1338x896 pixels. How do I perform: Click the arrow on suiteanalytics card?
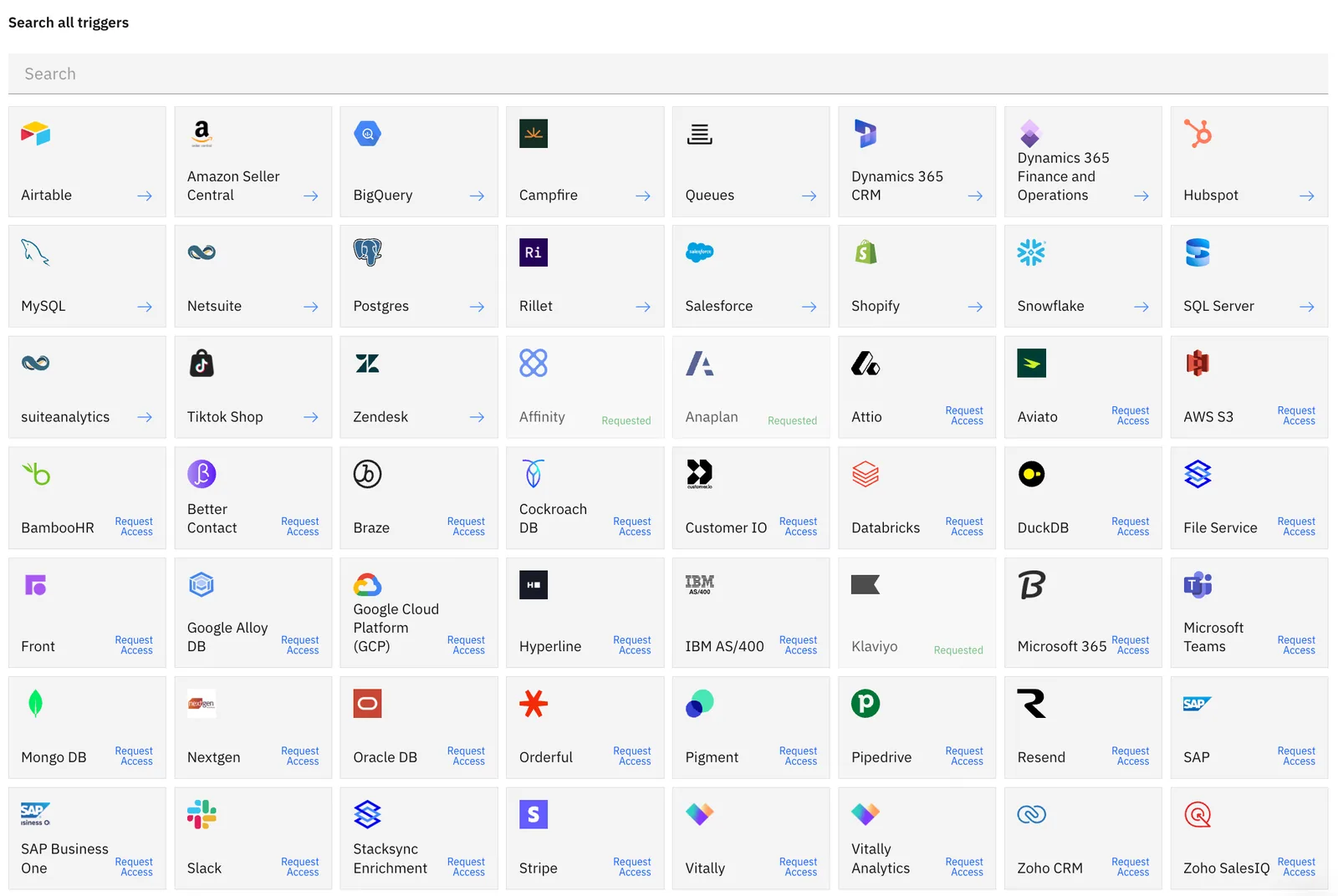tap(145, 417)
